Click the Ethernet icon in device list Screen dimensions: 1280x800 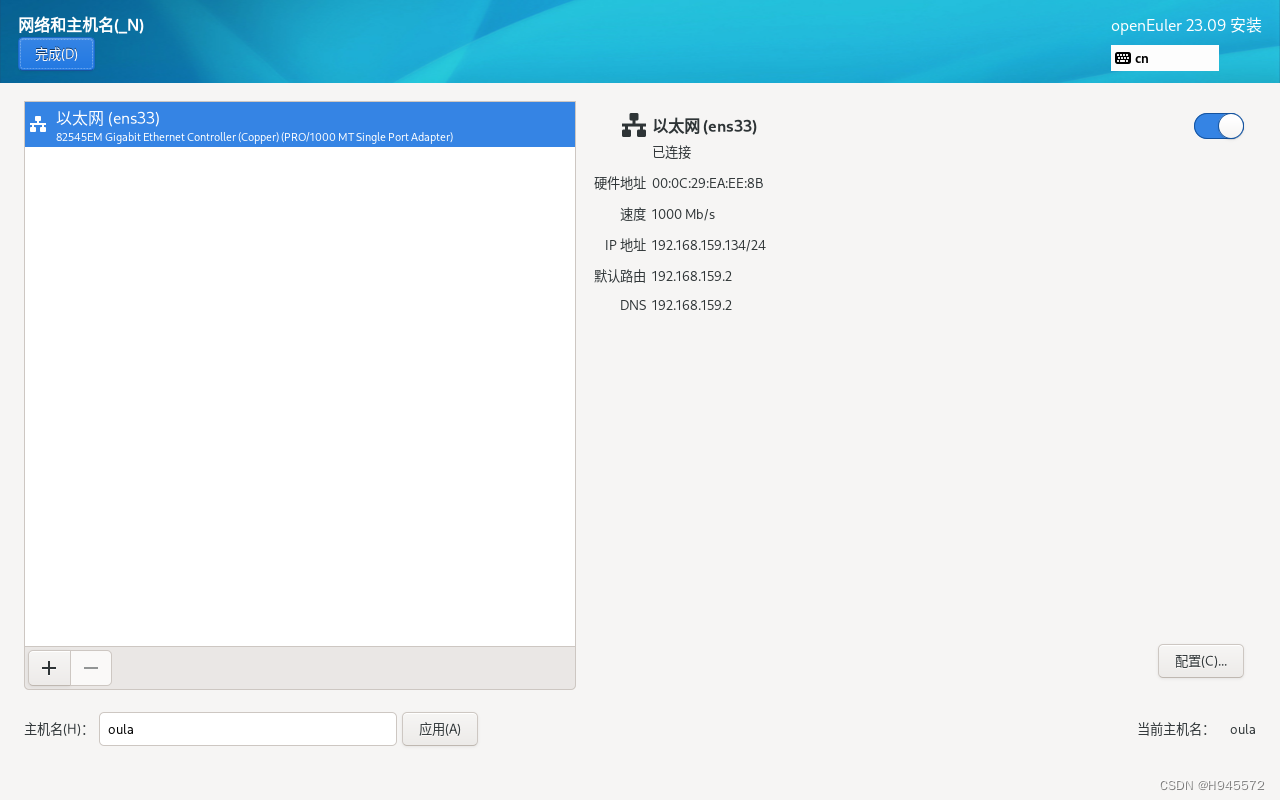(38, 125)
